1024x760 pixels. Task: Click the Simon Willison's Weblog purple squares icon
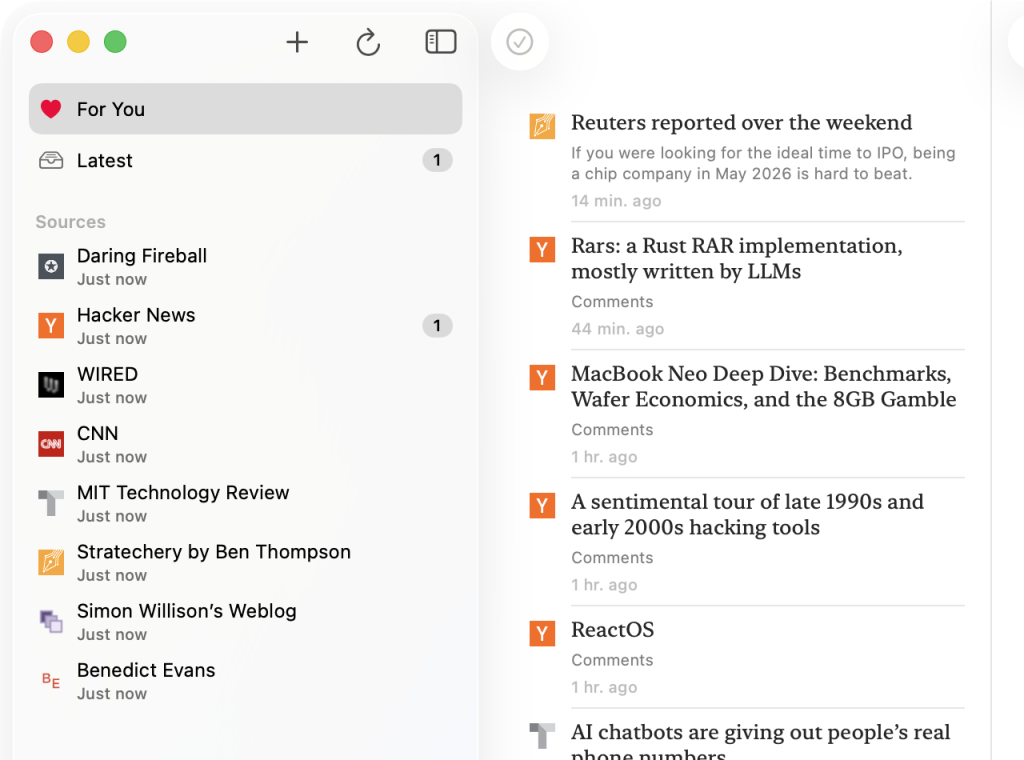(51, 622)
